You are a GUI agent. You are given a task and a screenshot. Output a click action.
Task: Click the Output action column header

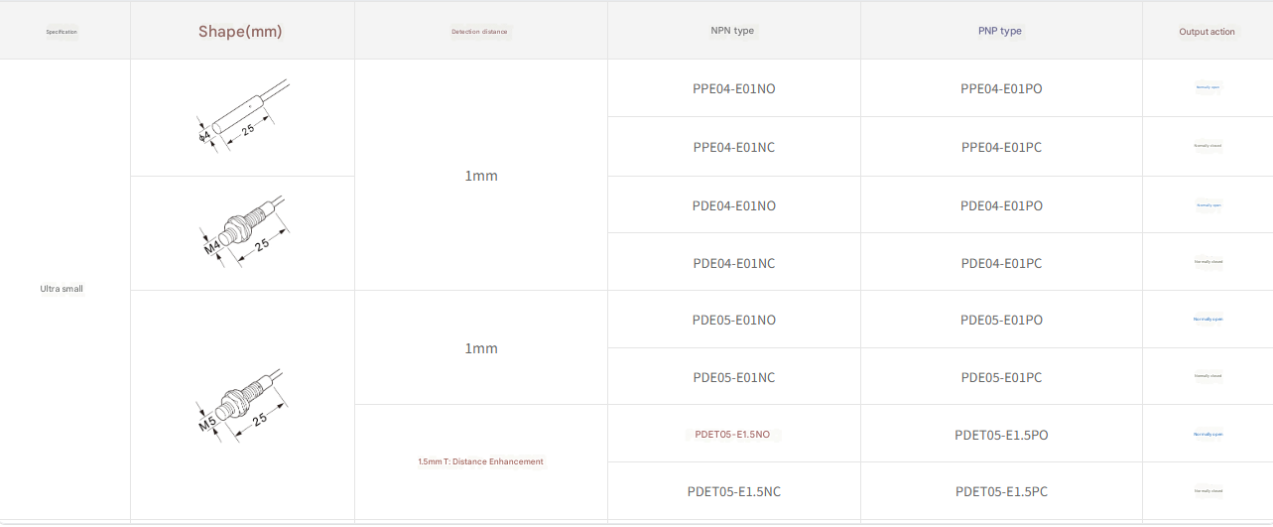pyautogui.click(x=1207, y=32)
